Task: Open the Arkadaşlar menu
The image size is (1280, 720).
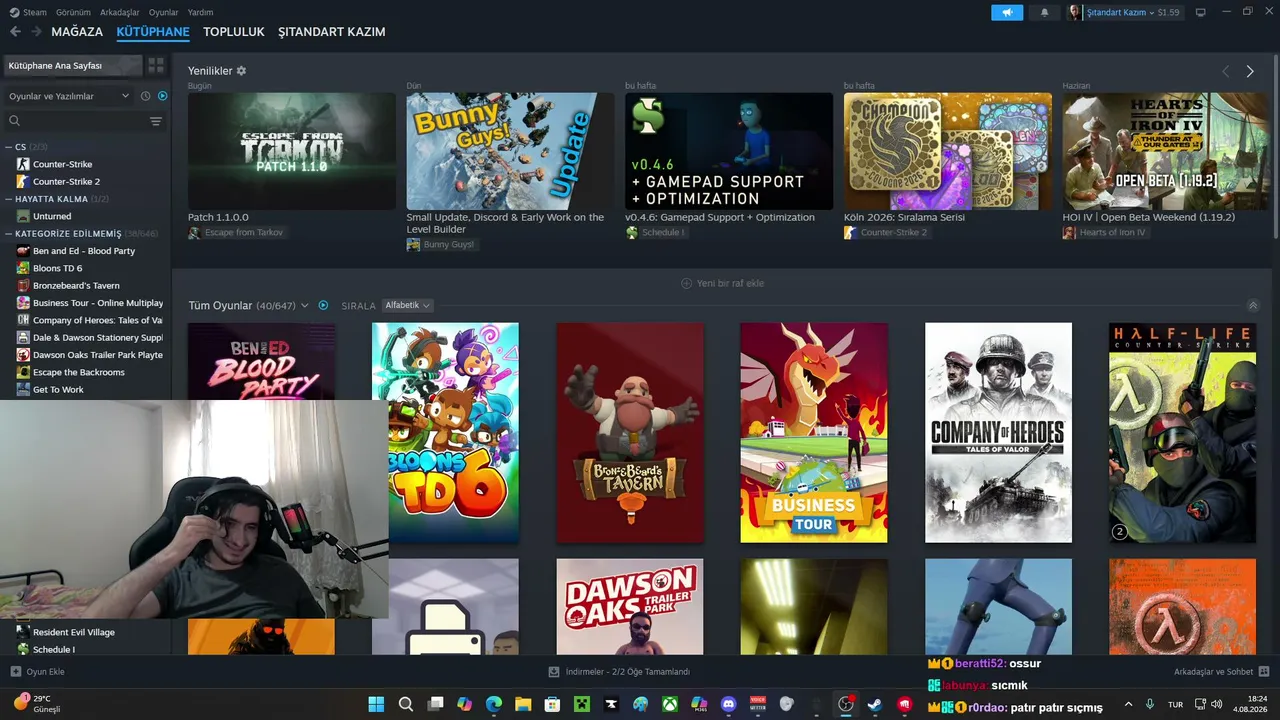Action: point(120,12)
